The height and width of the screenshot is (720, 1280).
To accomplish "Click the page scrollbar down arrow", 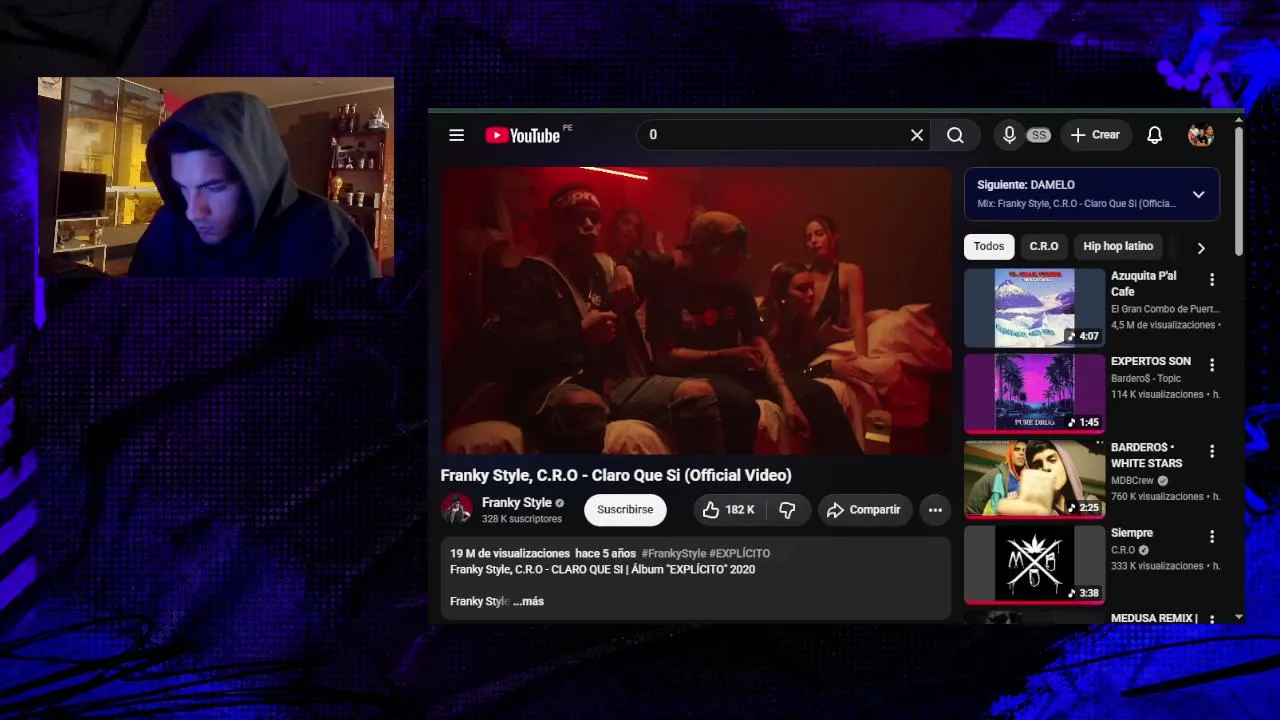I will [x=1238, y=618].
